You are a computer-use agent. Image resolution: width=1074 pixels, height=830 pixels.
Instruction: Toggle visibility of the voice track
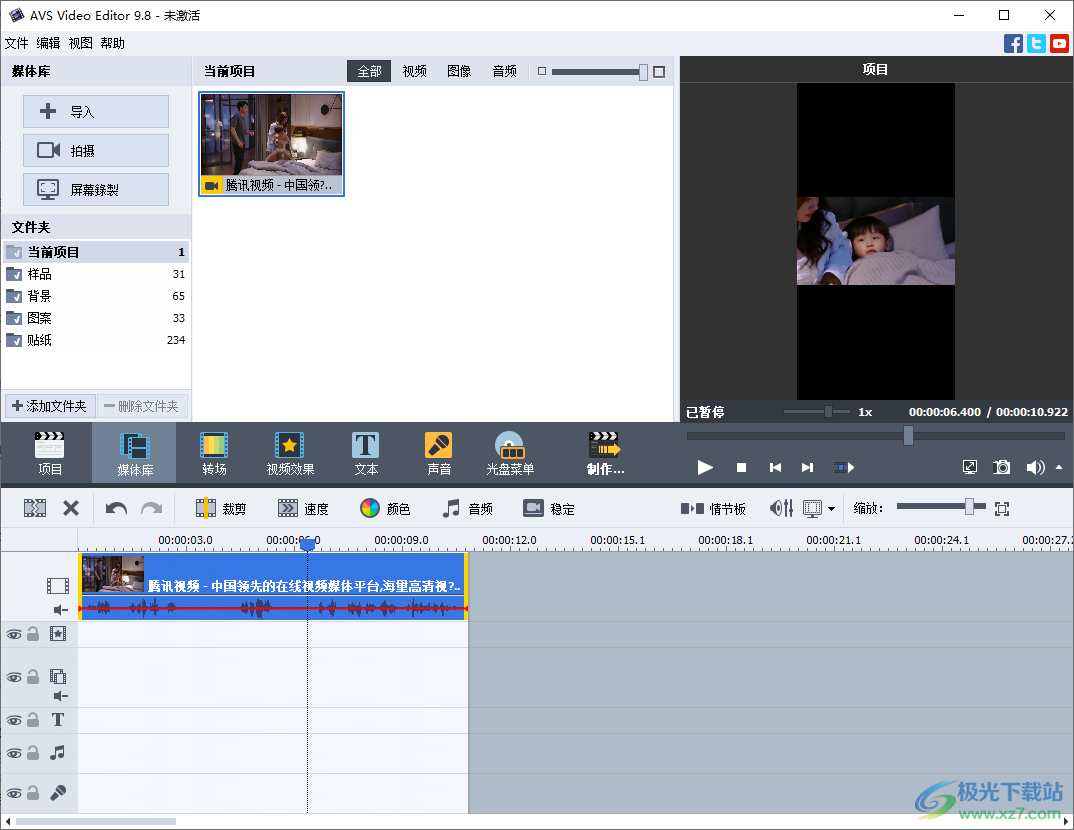[14, 793]
